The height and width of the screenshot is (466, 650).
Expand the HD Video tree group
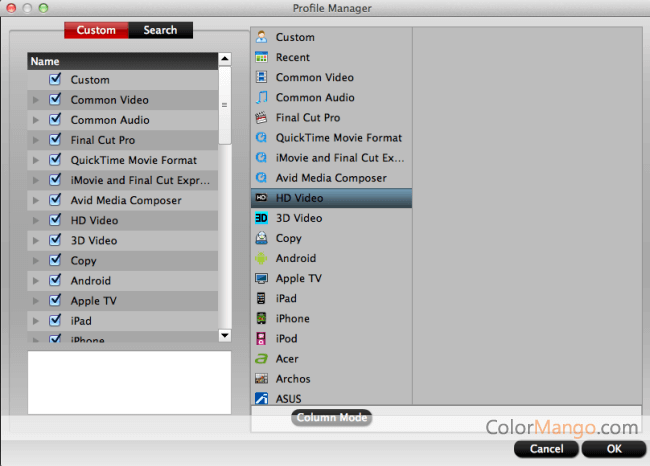[36, 220]
